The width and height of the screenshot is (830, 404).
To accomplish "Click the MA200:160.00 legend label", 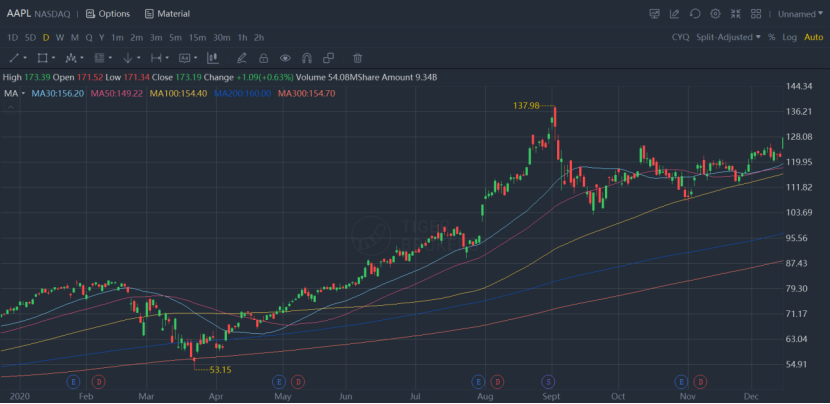I will (242, 93).
